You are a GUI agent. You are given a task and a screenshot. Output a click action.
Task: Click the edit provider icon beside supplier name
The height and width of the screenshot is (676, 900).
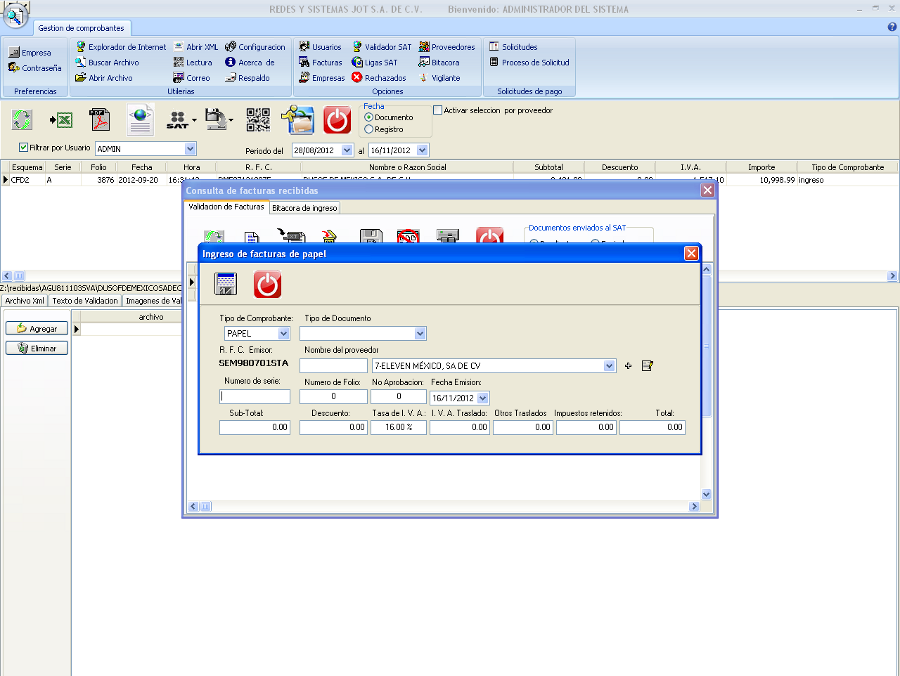tap(647, 366)
